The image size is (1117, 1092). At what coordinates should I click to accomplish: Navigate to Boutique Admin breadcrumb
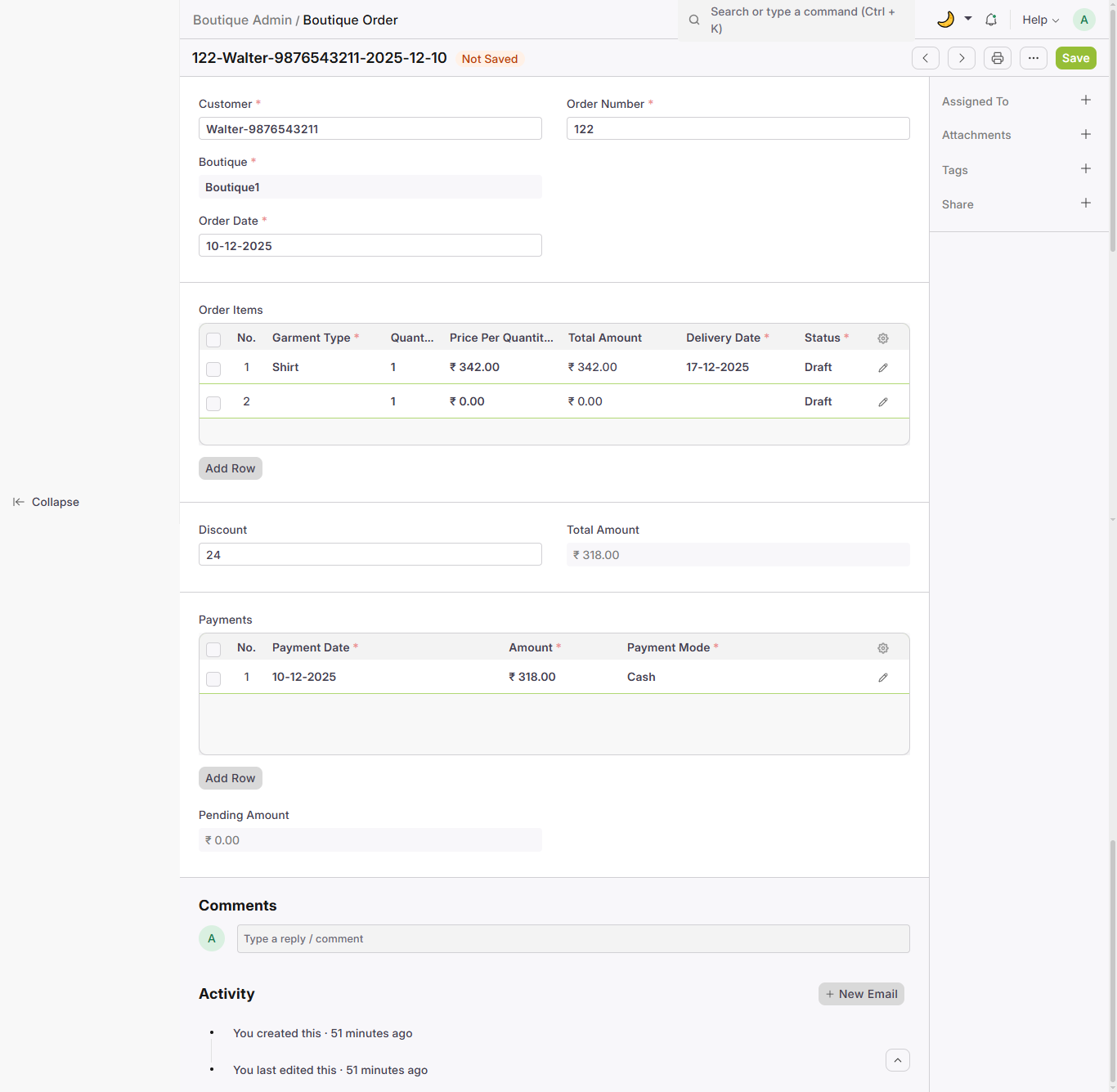click(242, 20)
